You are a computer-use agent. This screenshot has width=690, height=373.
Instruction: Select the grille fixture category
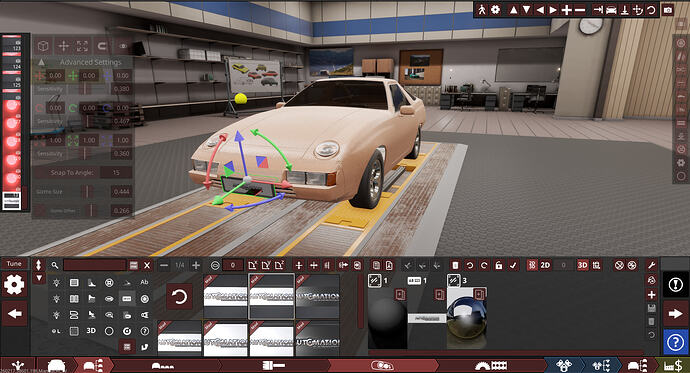pyautogui.click(x=74, y=282)
